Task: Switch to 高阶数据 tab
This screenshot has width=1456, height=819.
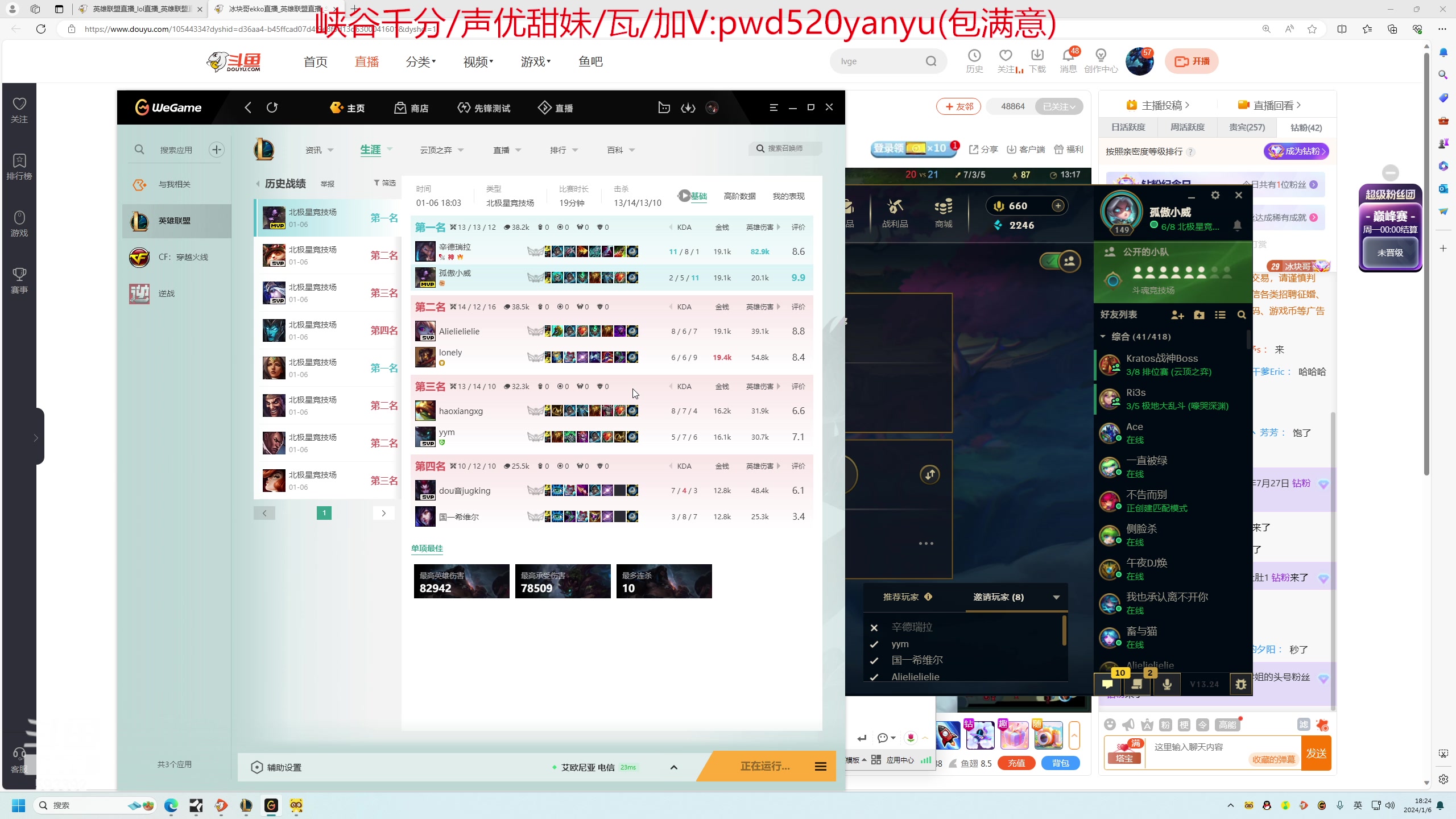Action: click(739, 196)
